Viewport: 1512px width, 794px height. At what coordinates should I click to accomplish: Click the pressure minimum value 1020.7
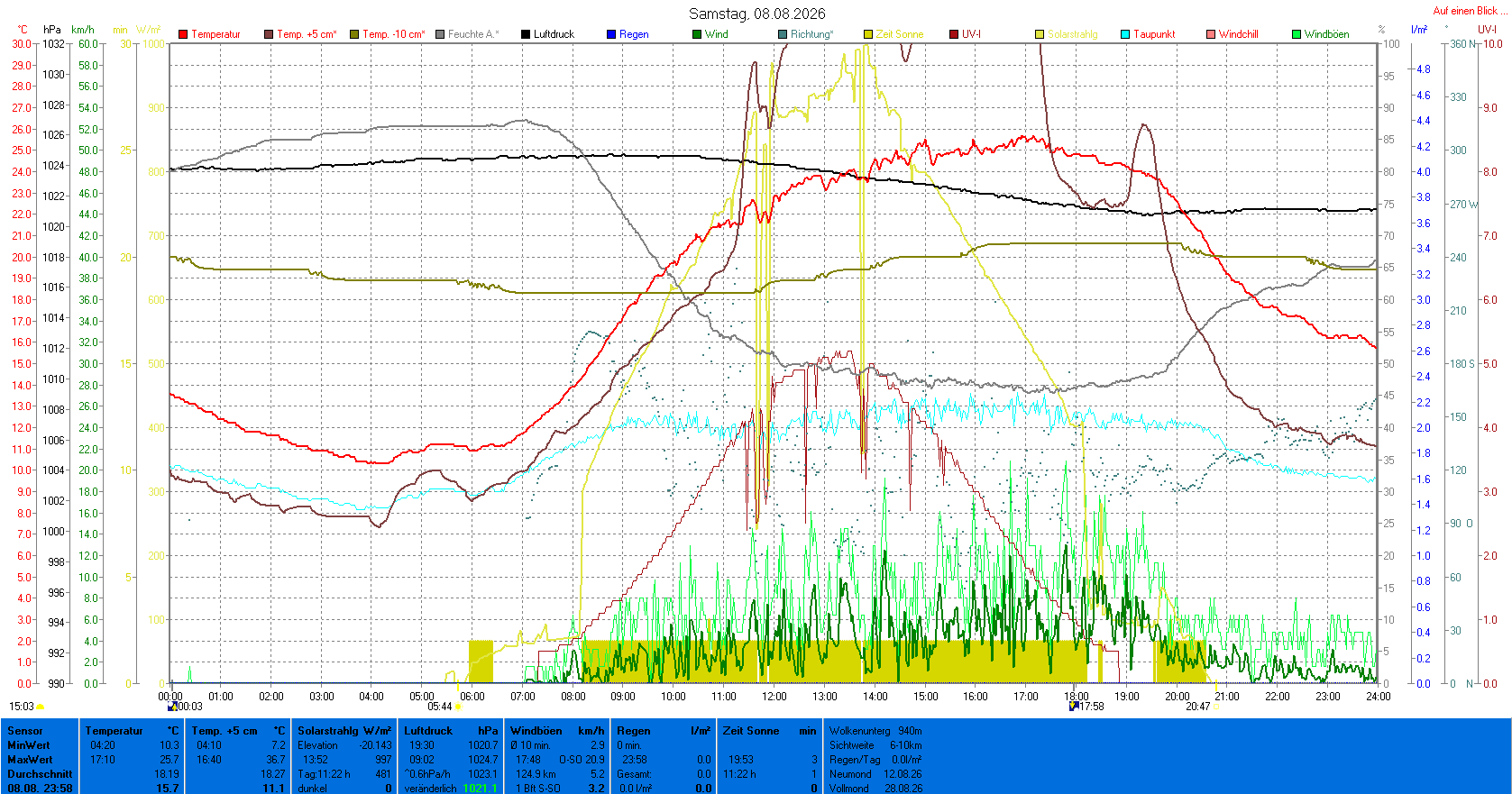pos(482,745)
